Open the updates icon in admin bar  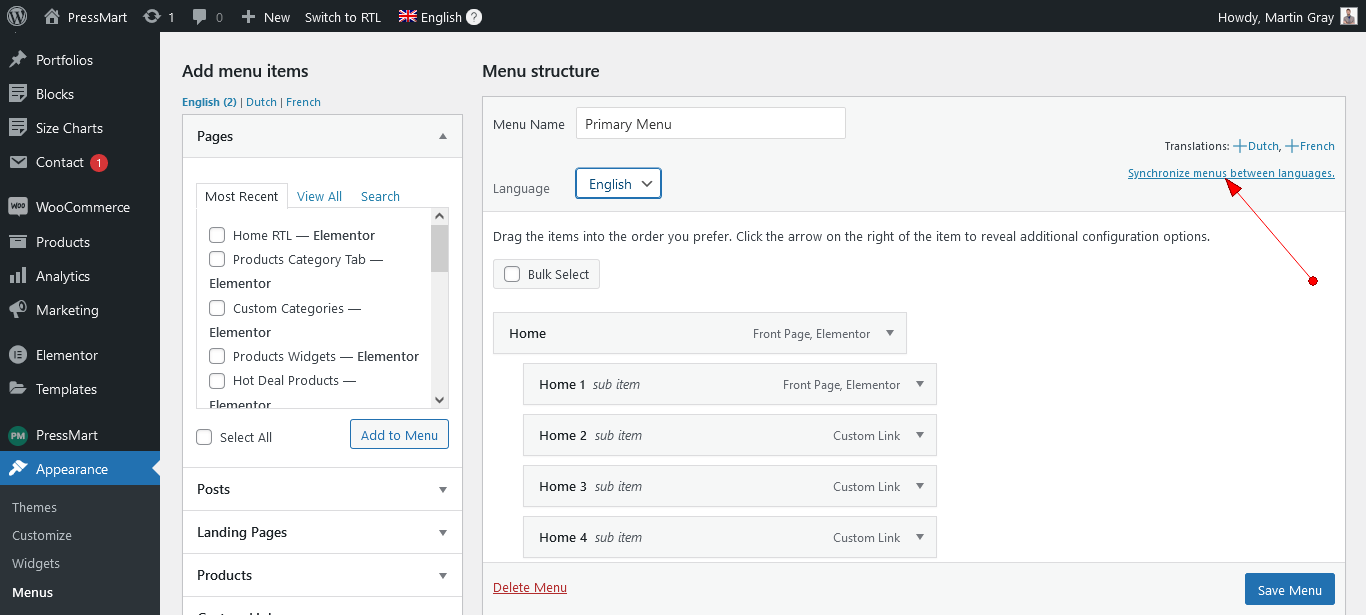pyautogui.click(x=151, y=17)
